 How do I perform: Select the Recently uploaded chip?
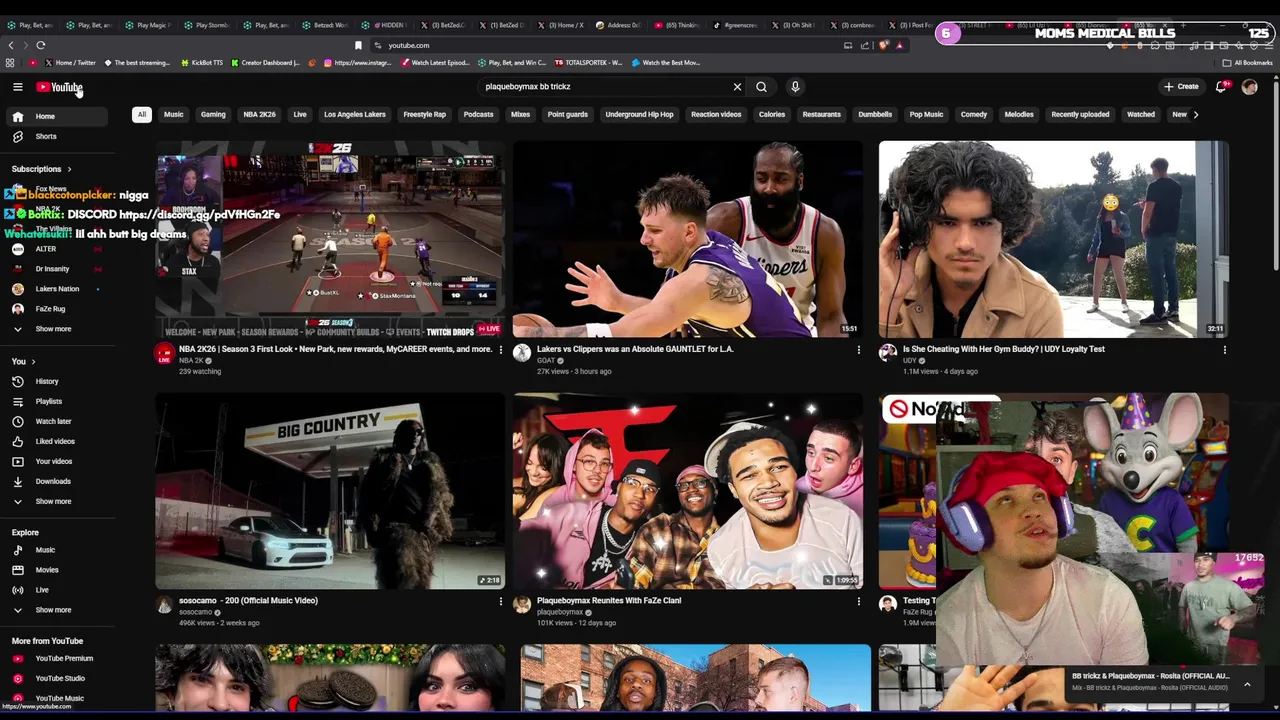(1080, 114)
